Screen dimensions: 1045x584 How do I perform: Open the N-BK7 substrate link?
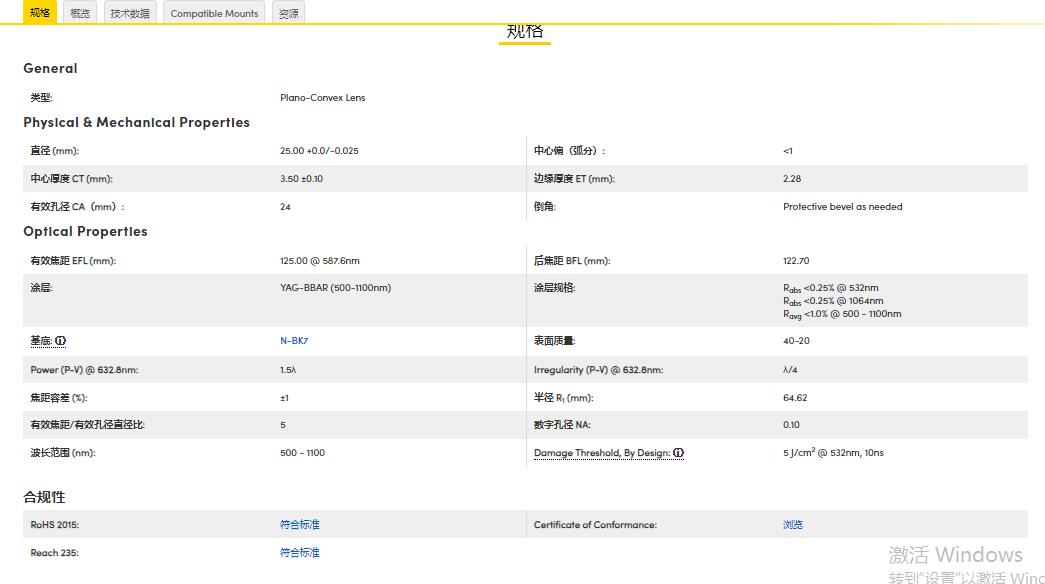tap(294, 341)
